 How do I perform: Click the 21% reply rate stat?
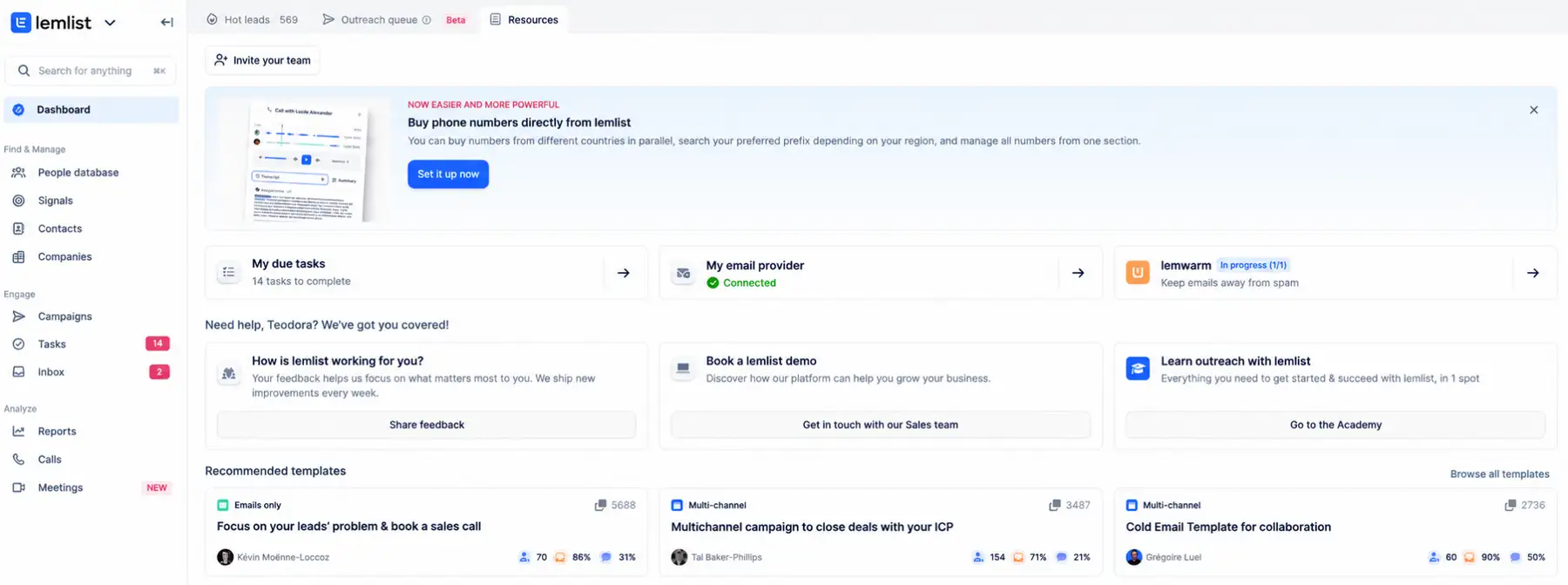[1073, 557]
